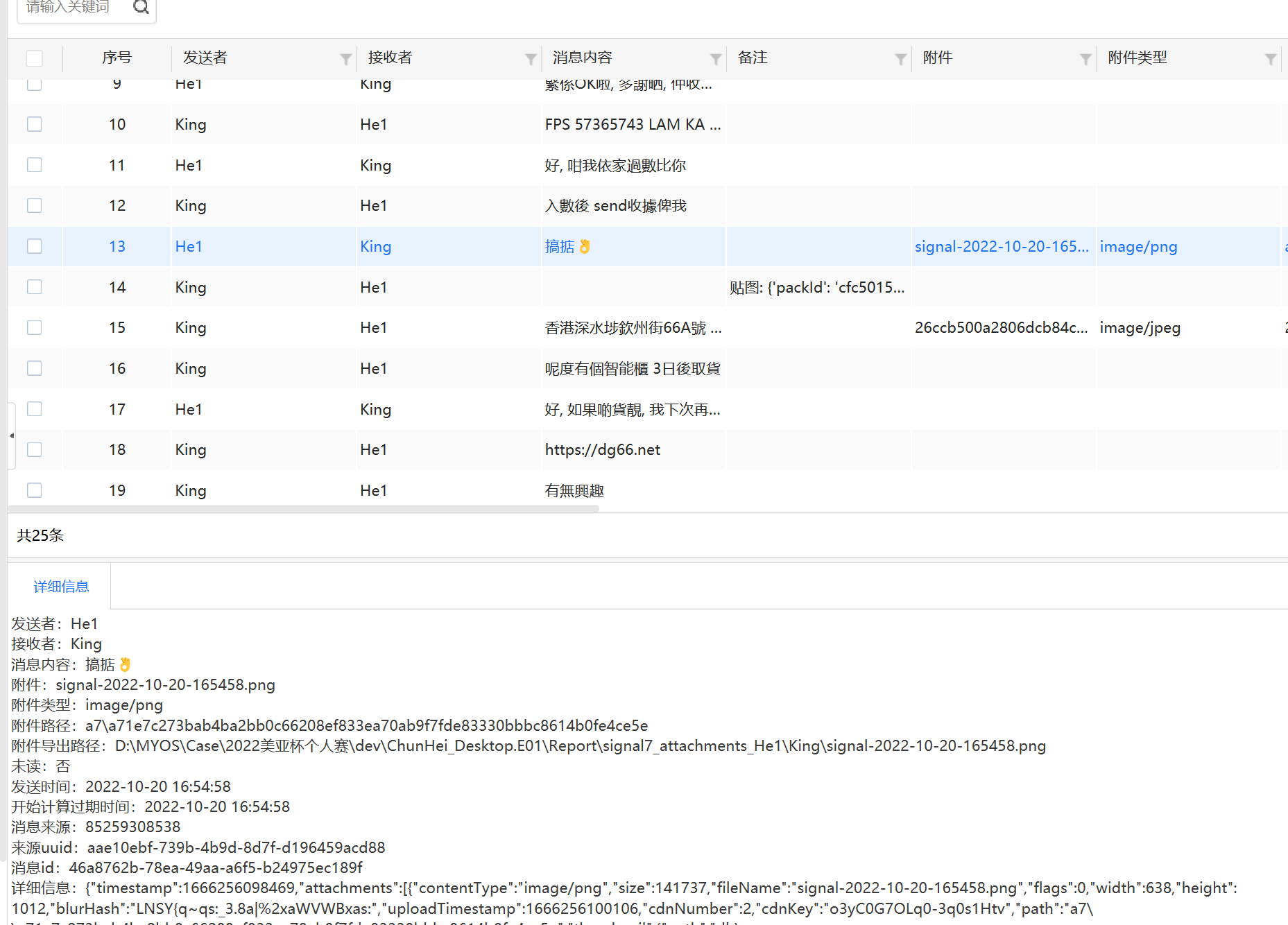Click the 消息id line in details

[x=187, y=868]
